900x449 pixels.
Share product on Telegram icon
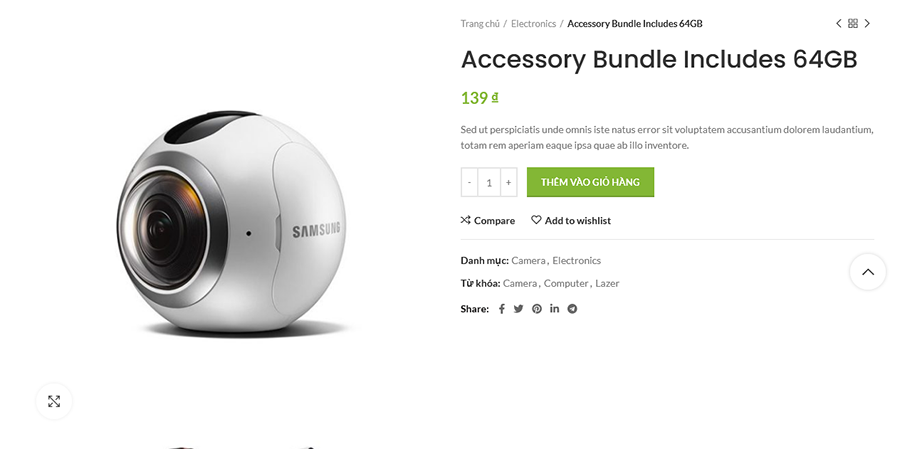pos(572,309)
